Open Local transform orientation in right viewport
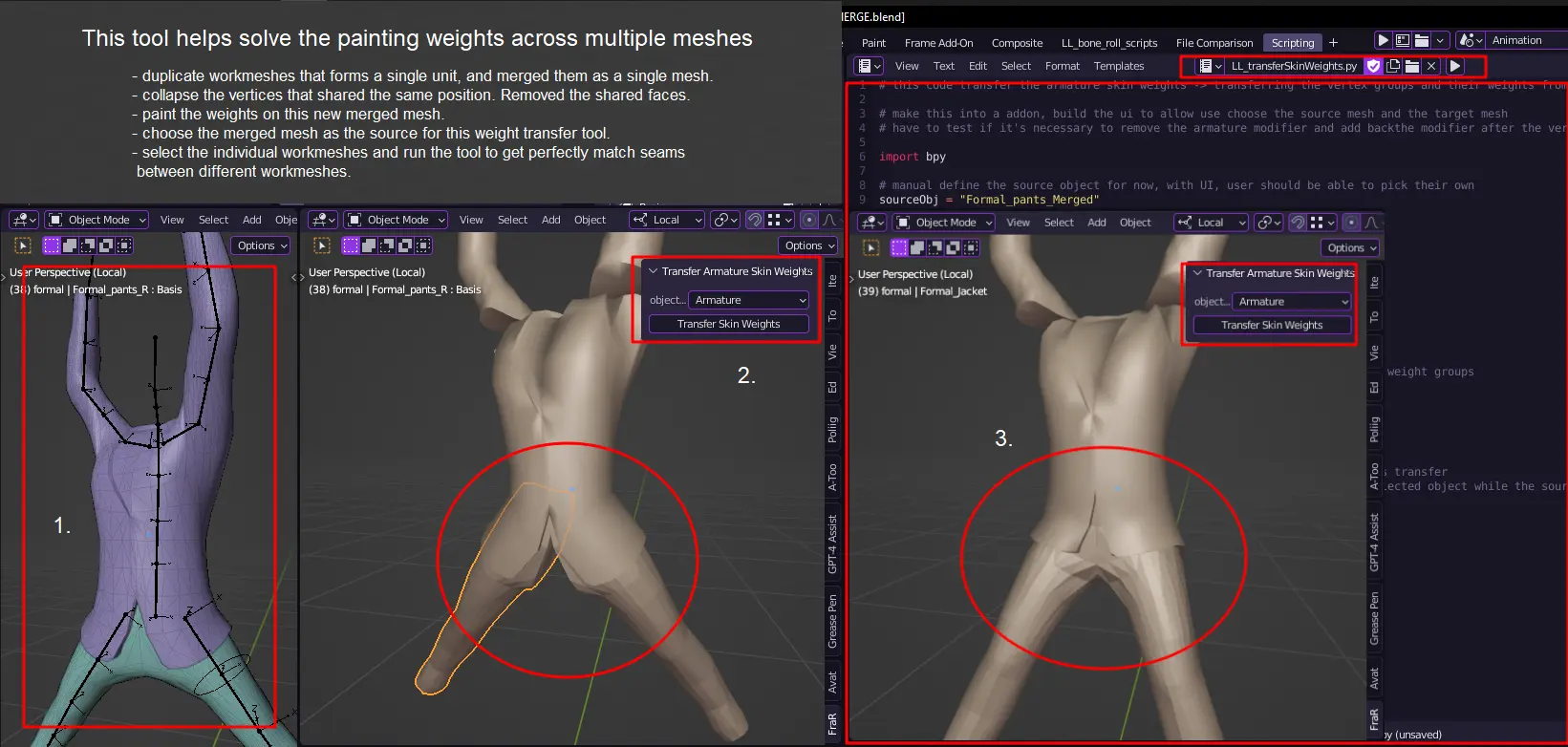 point(1212,223)
